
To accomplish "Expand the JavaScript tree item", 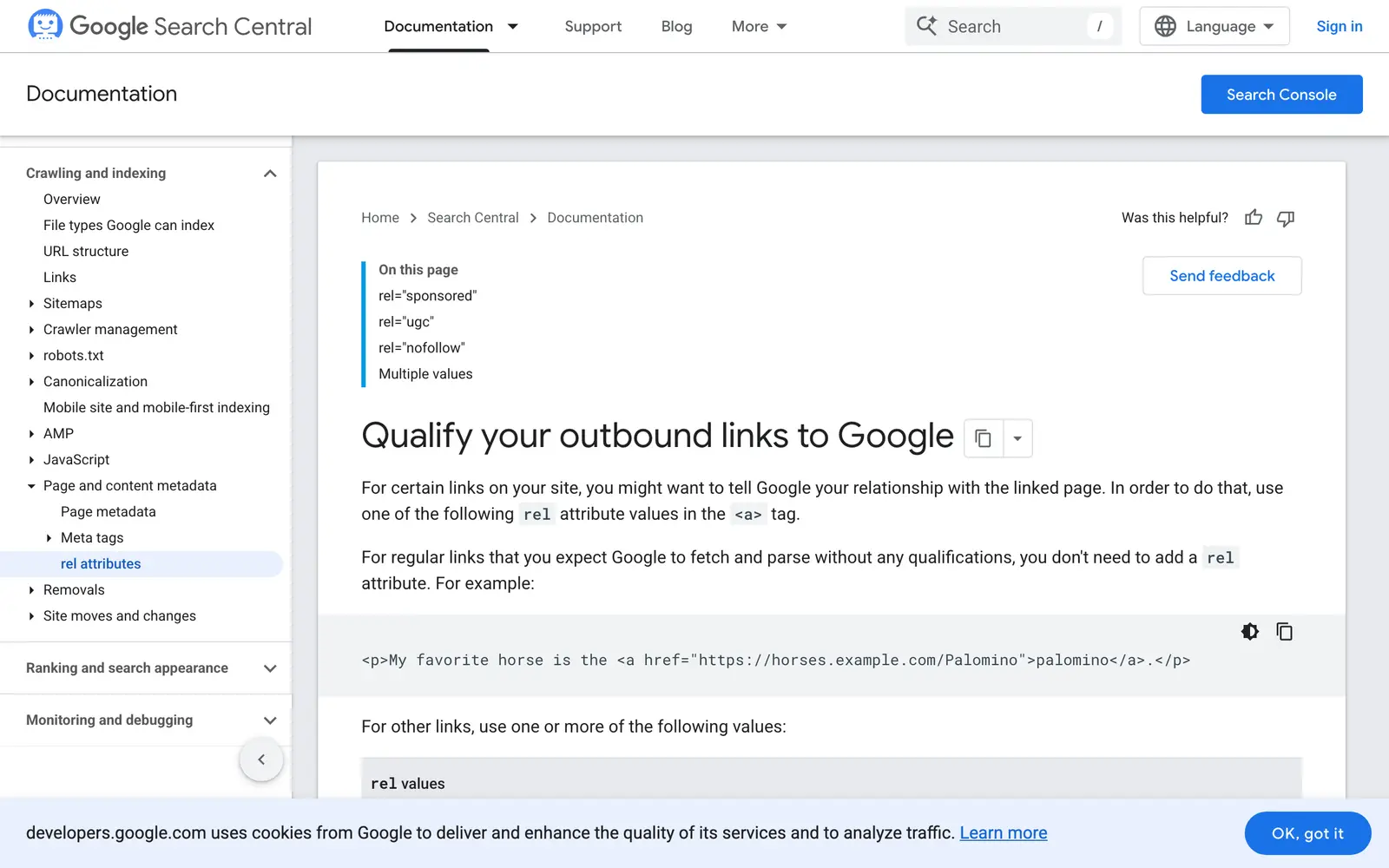I will click(31, 460).
